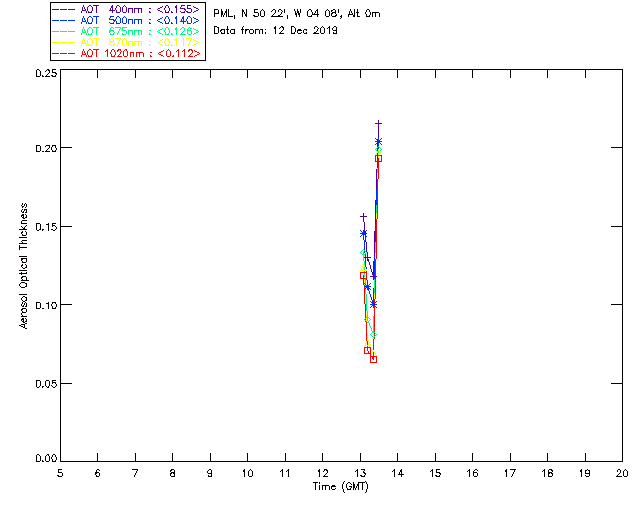Image resolution: width=640 pixels, height=512 pixels.
Task: Click the highest red square marker near 0.19
Action: click(378, 158)
